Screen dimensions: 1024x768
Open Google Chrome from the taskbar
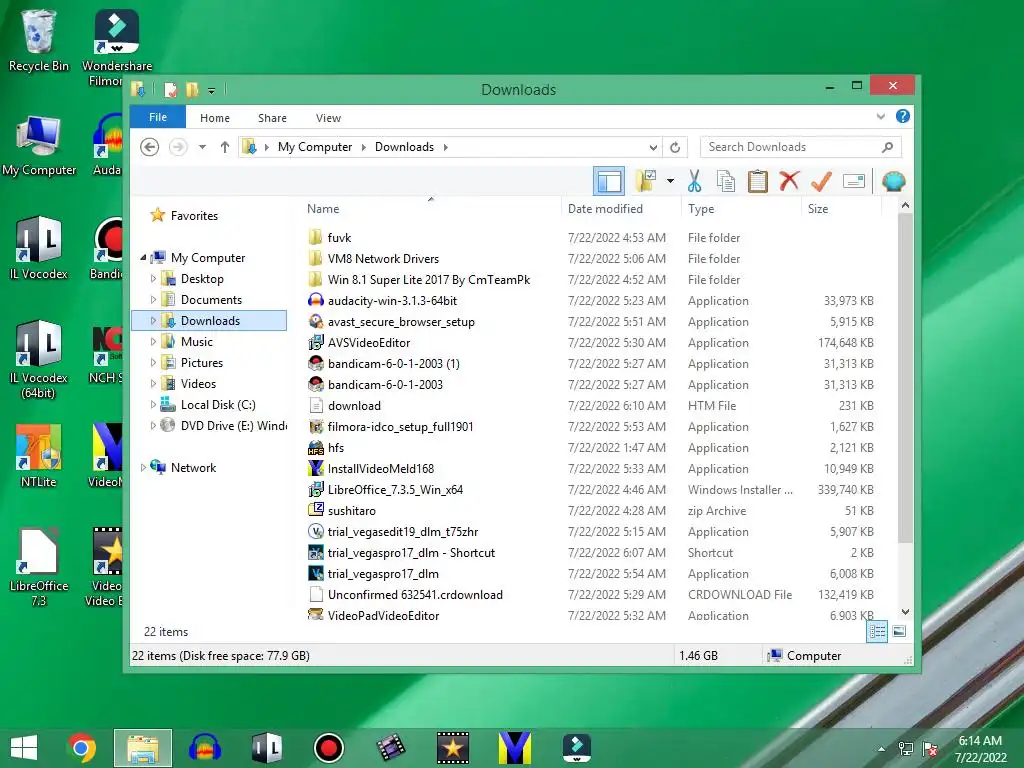pyautogui.click(x=82, y=748)
